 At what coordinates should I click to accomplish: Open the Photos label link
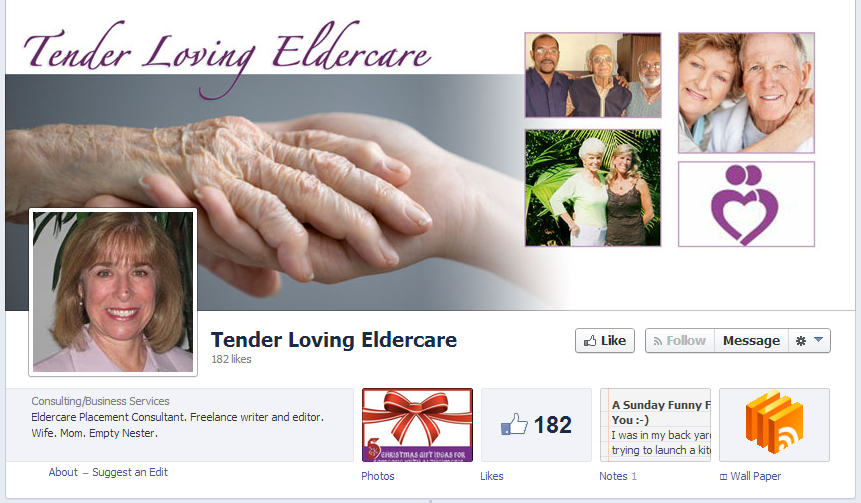378,476
